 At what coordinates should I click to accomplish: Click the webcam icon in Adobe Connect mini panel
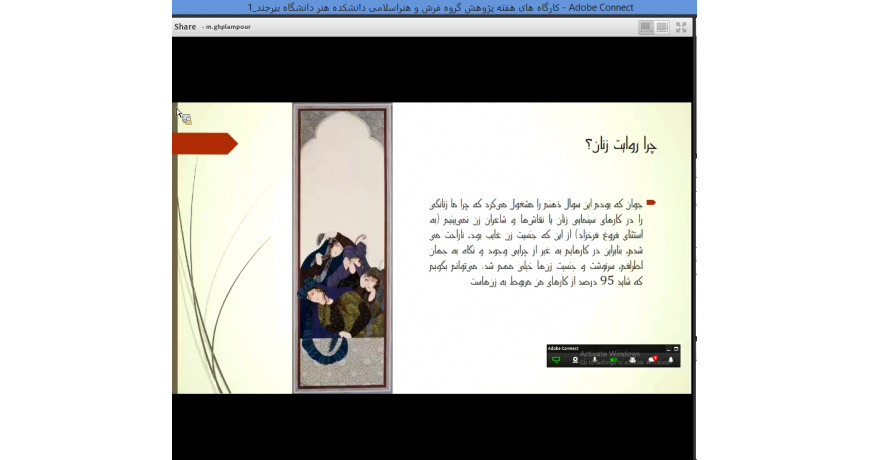click(x=575, y=360)
